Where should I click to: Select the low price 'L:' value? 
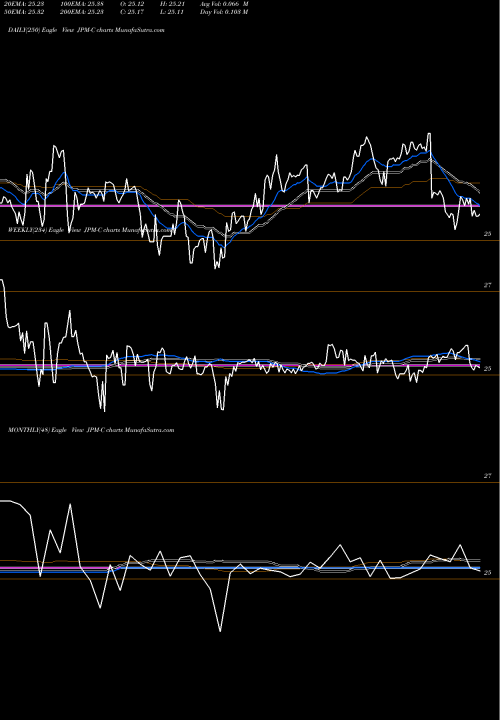coord(172,12)
